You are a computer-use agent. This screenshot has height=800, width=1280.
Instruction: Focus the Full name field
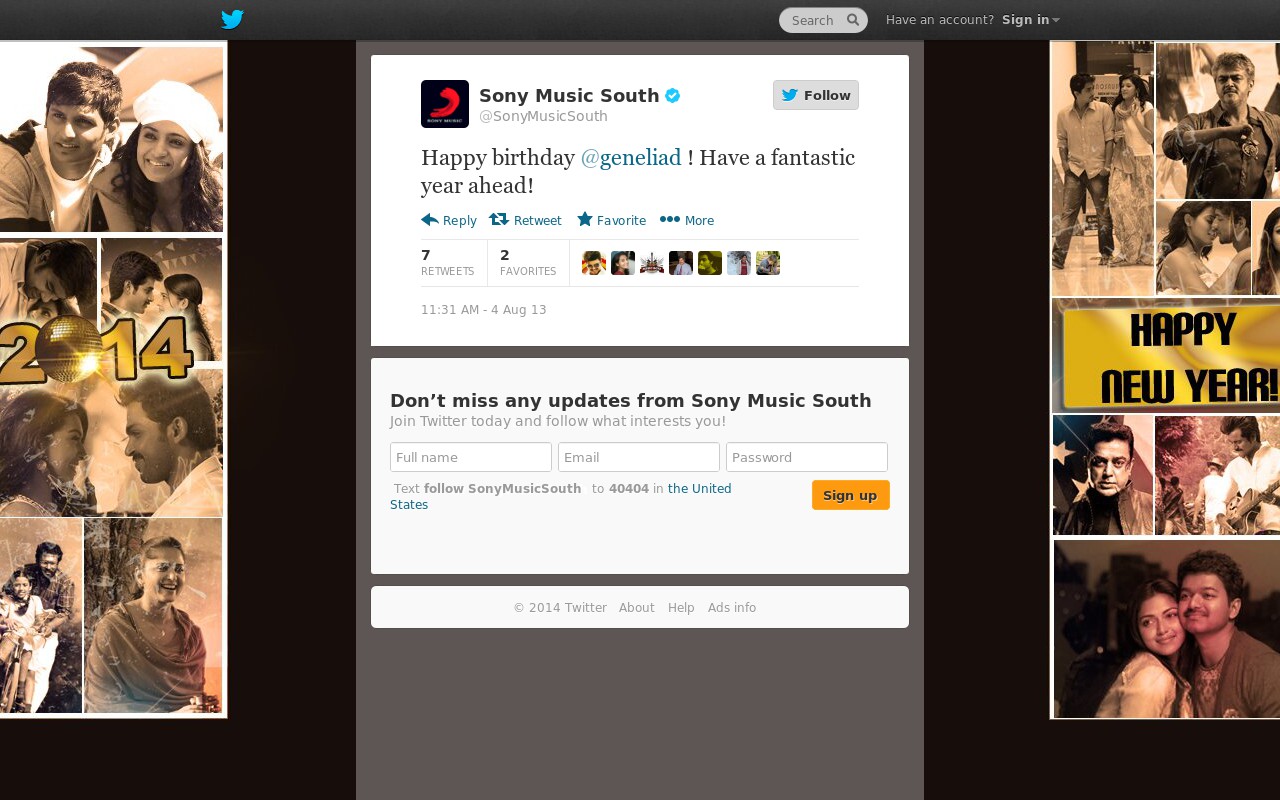coord(471,457)
